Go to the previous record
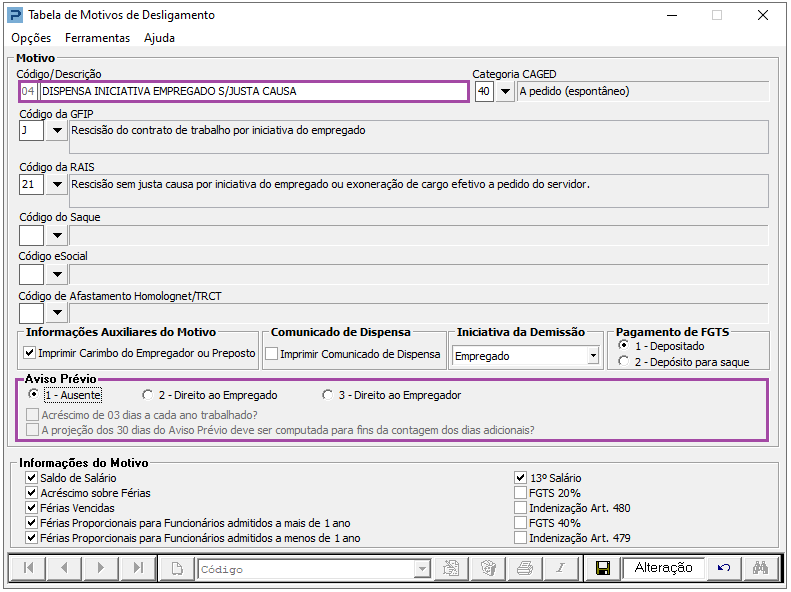Viewport: 791px width, 592px height. pos(65,568)
